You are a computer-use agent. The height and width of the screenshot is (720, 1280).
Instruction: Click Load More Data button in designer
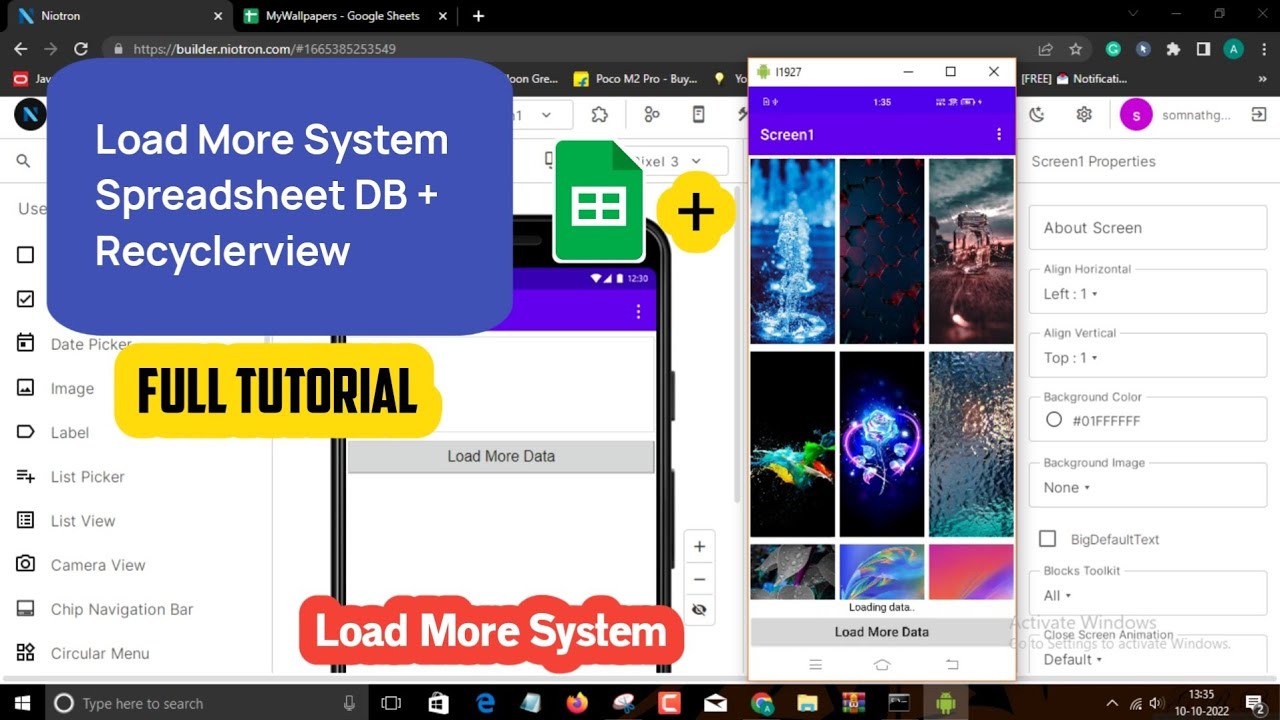pos(501,456)
